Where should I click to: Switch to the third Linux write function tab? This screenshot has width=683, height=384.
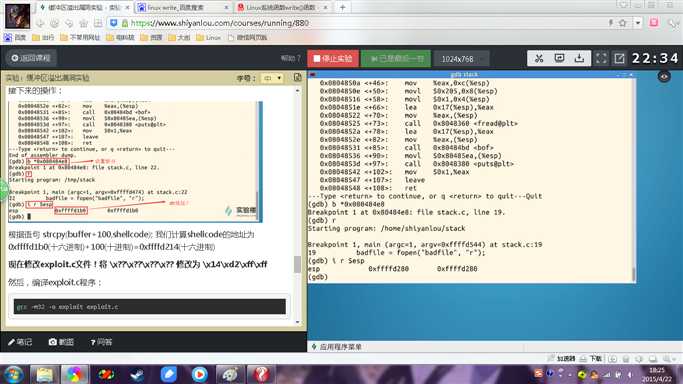point(283,7)
